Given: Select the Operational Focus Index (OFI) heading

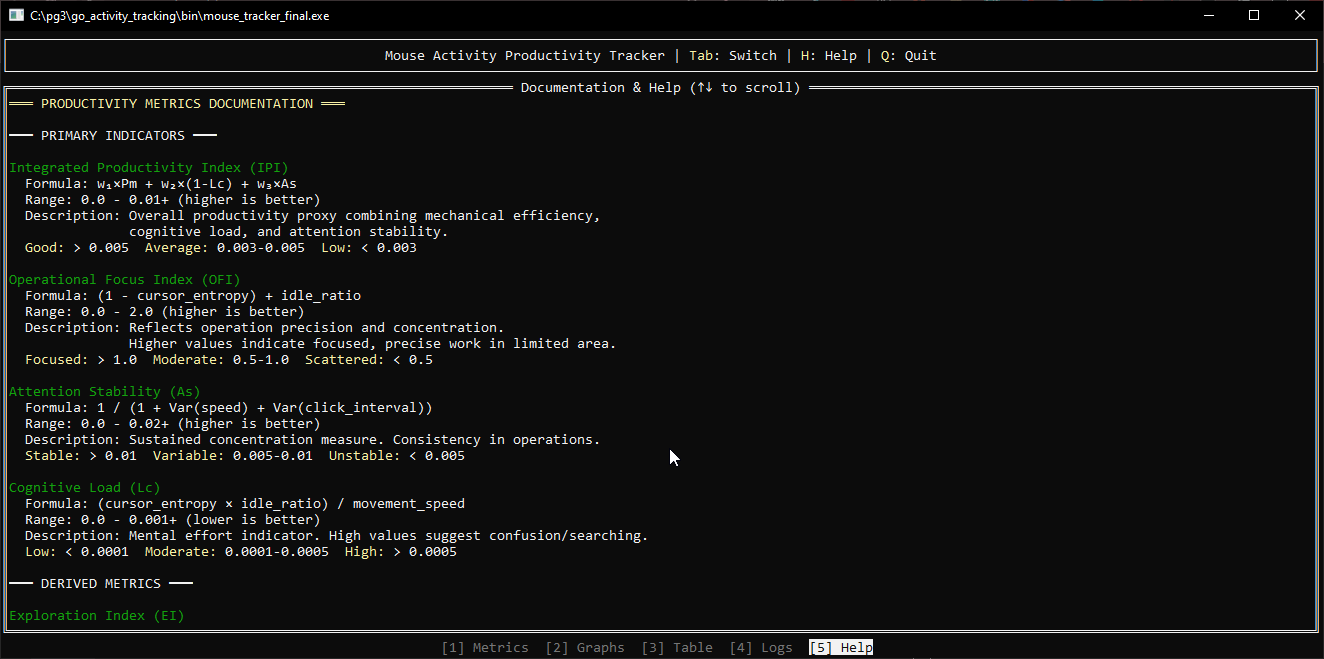Looking at the screenshot, I should [x=125, y=280].
